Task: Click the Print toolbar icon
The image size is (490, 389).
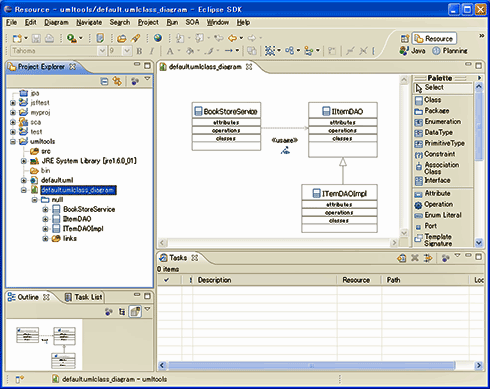Action: coord(49,38)
